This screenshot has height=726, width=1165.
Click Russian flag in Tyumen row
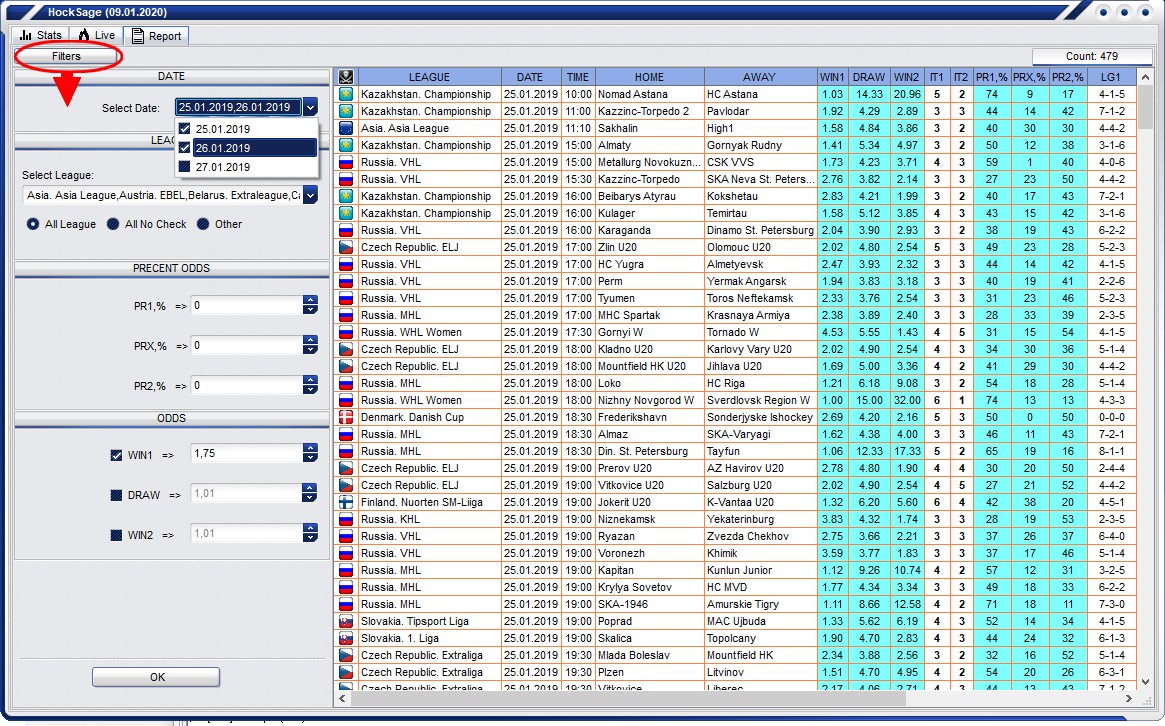click(x=345, y=298)
